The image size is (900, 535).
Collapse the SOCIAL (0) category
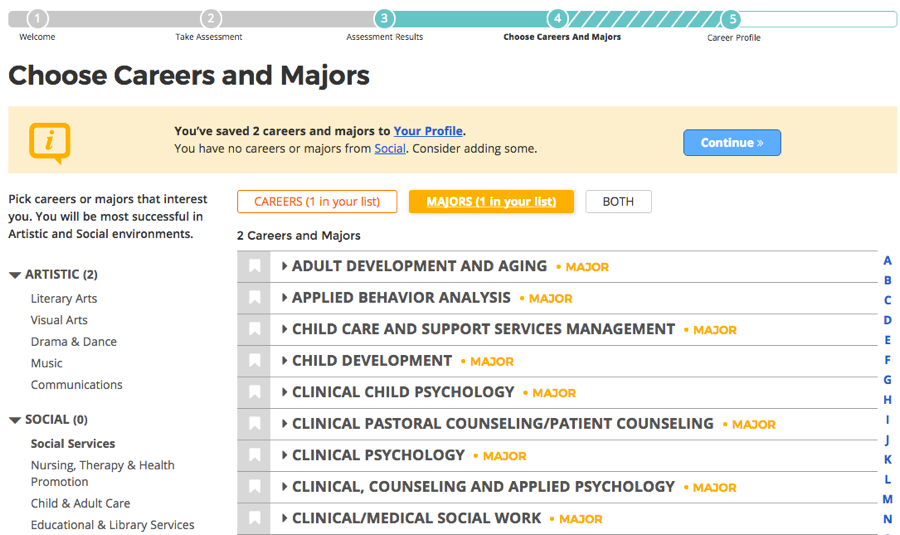pos(15,420)
